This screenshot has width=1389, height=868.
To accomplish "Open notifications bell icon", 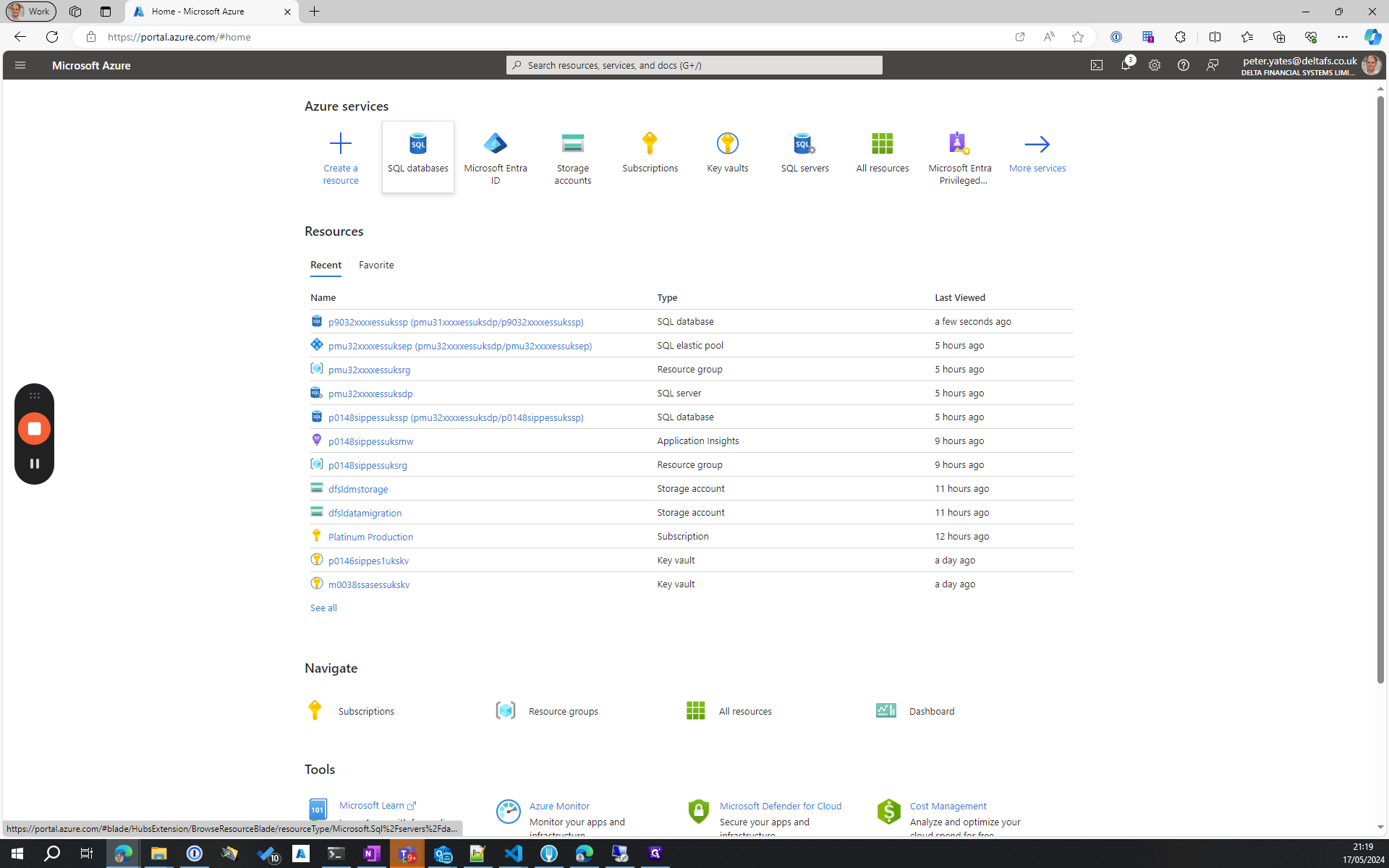I will pos(1126,65).
